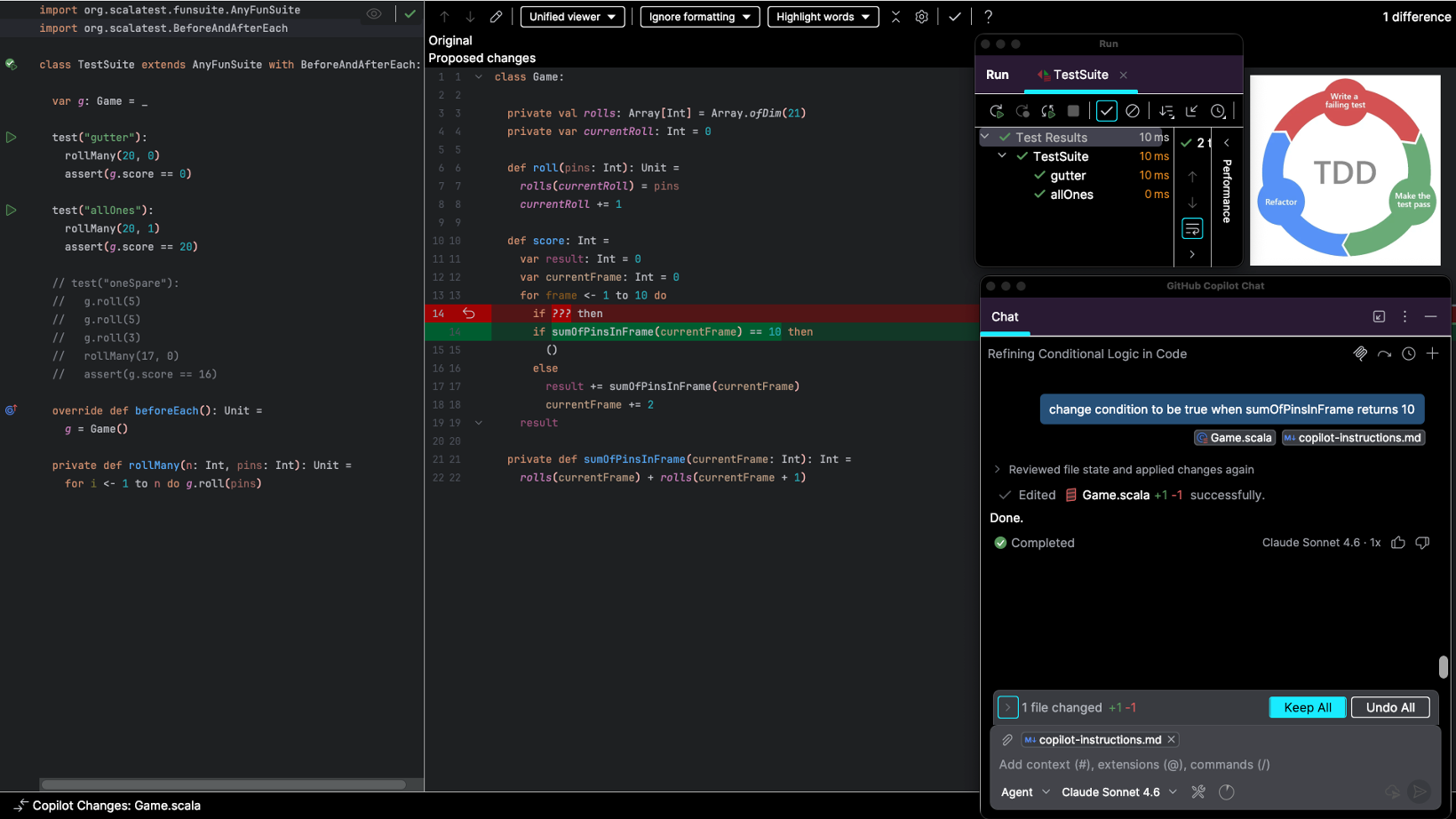Open the Claude Sonnet 4.6 model dropdown
Image resolution: width=1456 pixels, height=819 pixels.
[x=1118, y=792]
